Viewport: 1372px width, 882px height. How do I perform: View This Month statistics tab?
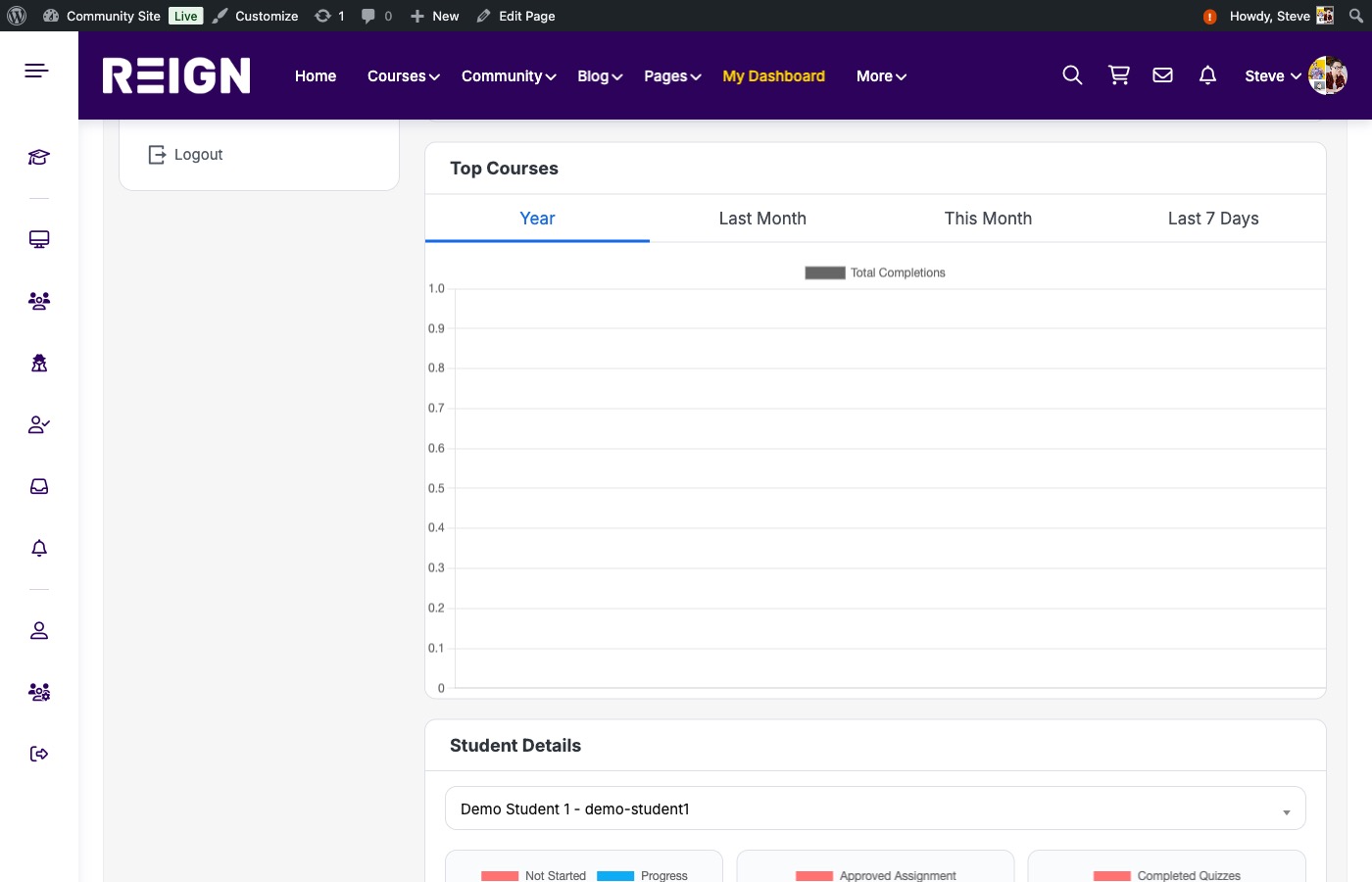(x=988, y=218)
